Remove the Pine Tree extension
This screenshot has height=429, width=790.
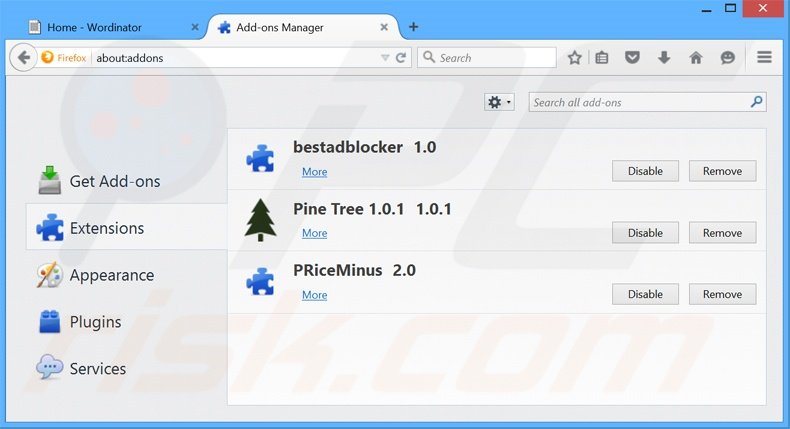[722, 233]
